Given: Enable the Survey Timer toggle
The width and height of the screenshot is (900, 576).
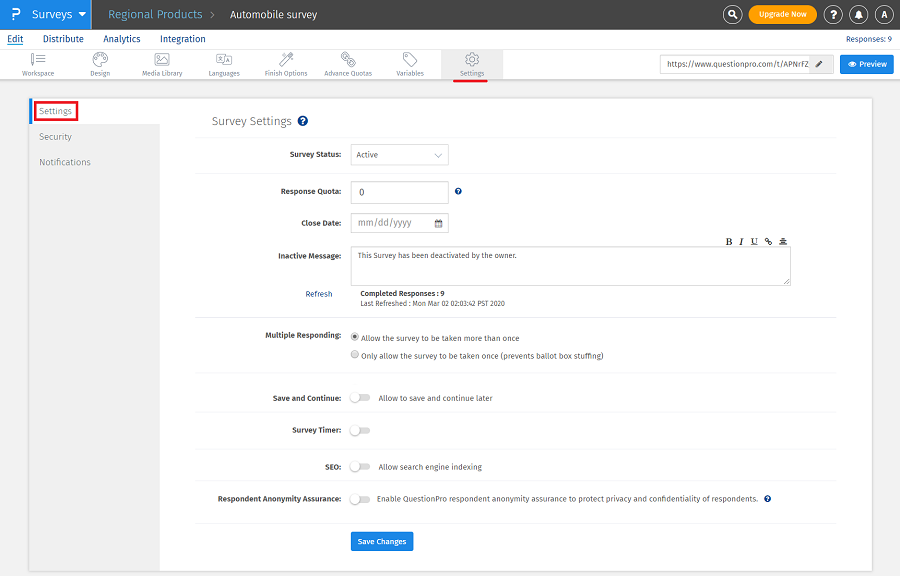Looking at the screenshot, I should click(360, 431).
